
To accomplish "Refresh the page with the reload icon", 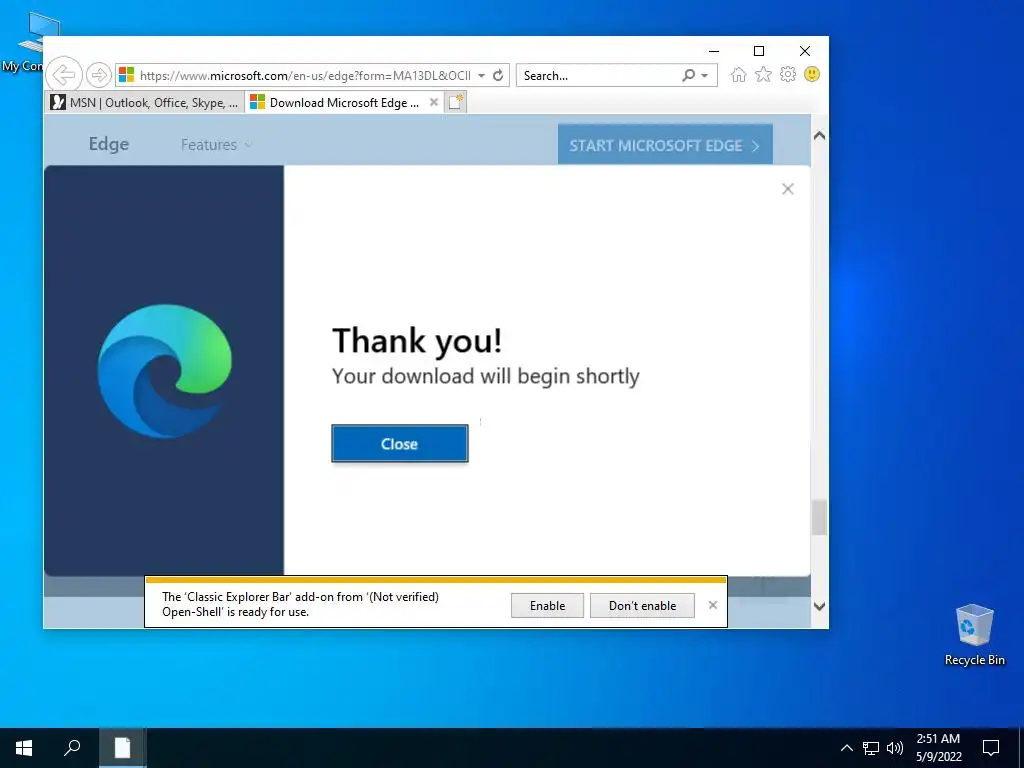I will click(498, 75).
